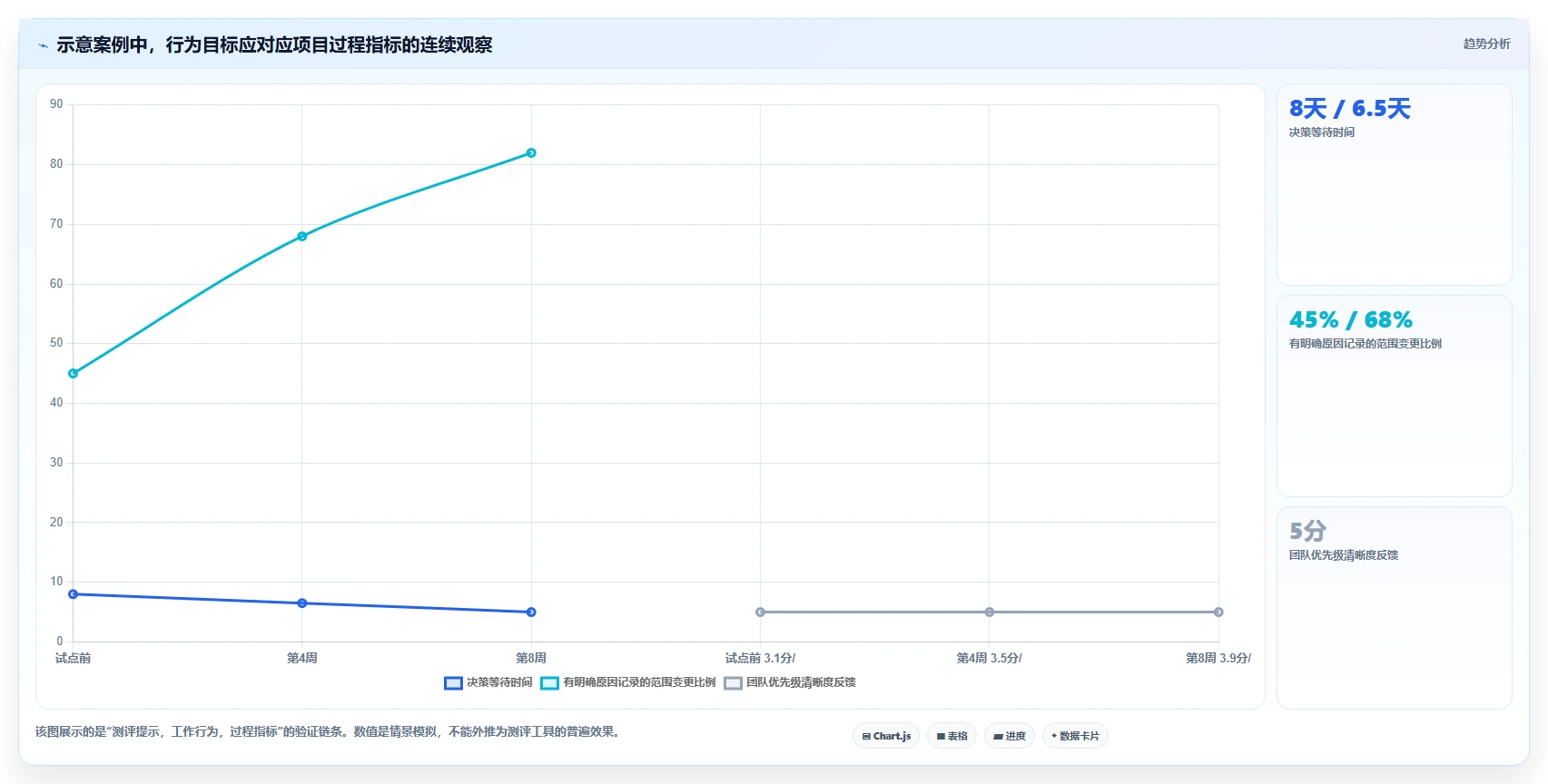
Task: Click the teal data point at 第8周
Action: [x=531, y=152]
